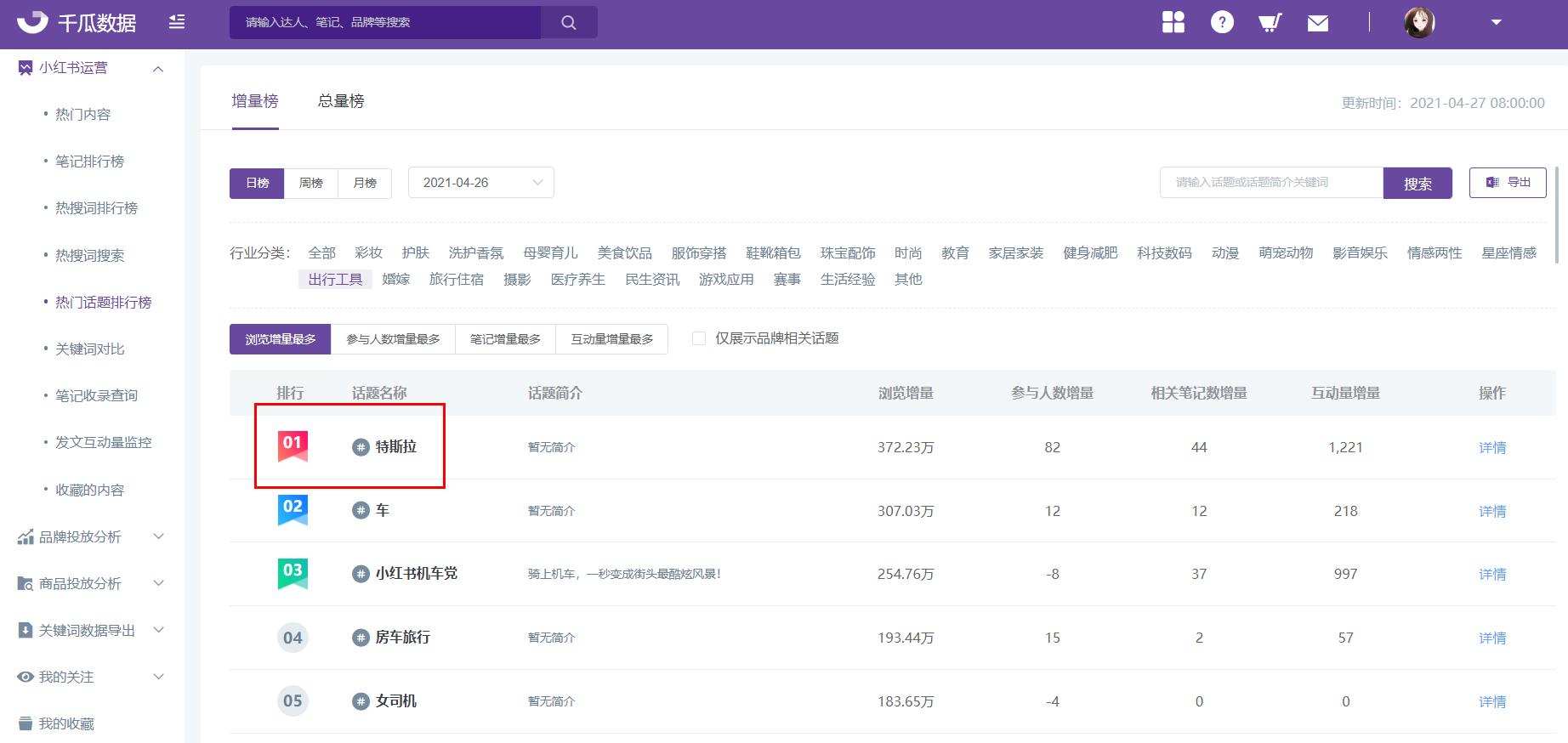
Task: Open 热门内容 in sidebar
Action: (x=83, y=114)
